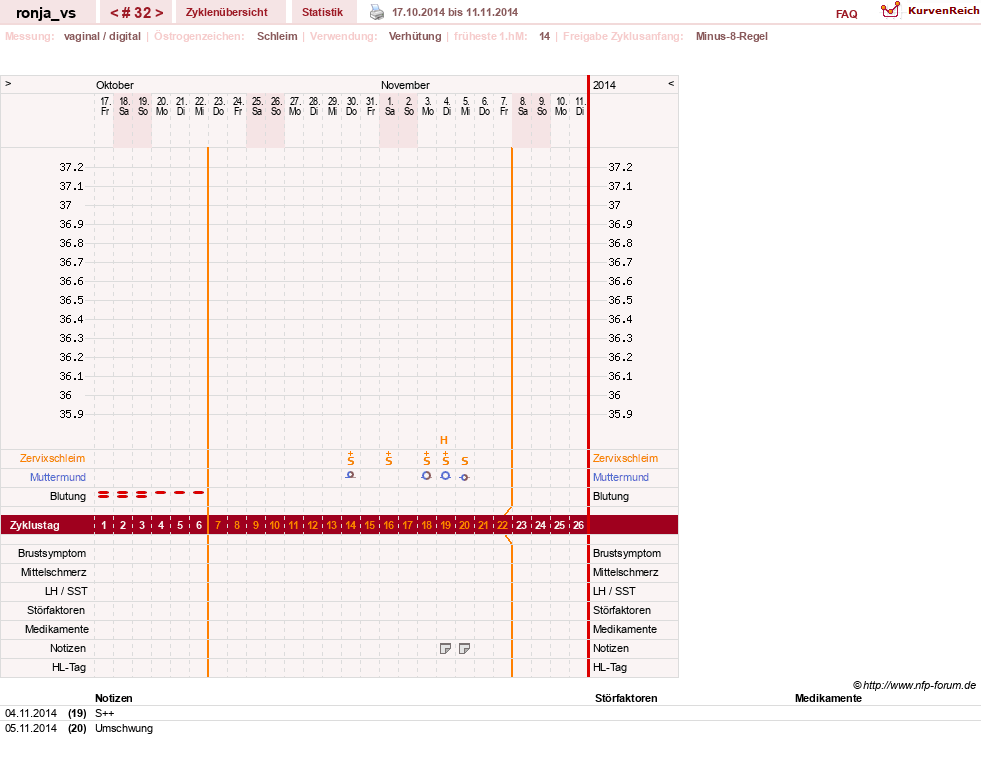
Task: Go to next cycle with the right > arrow
Action: (x=160, y=13)
